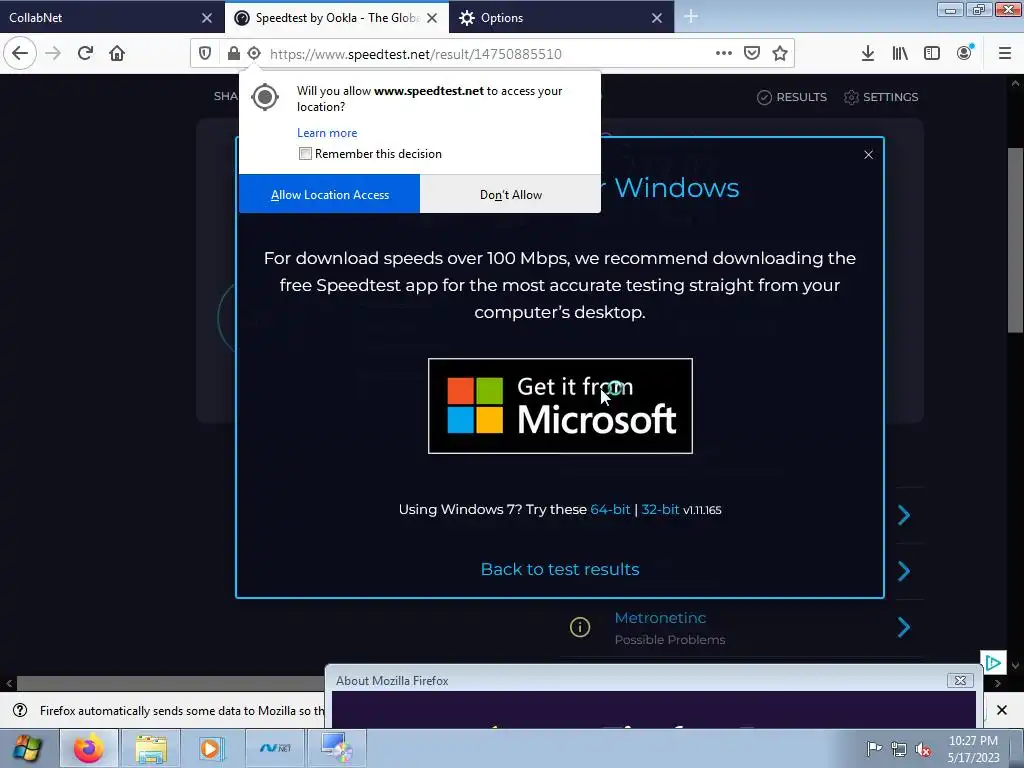The height and width of the screenshot is (768, 1024).
Task: Check Remember this decision
Action: pyautogui.click(x=305, y=153)
